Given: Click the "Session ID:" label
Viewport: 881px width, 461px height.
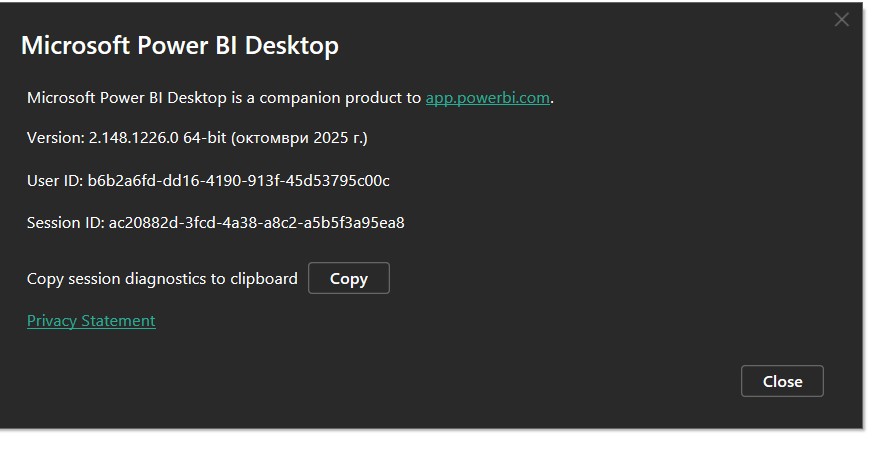Looking at the screenshot, I should click(x=65, y=222).
